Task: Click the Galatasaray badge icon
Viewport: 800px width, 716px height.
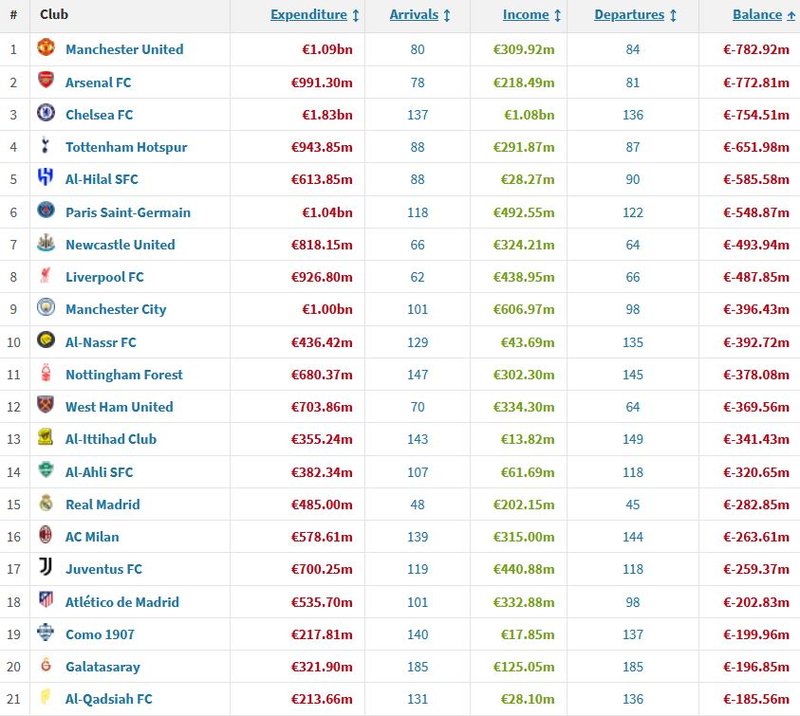Action: (46, 664)
